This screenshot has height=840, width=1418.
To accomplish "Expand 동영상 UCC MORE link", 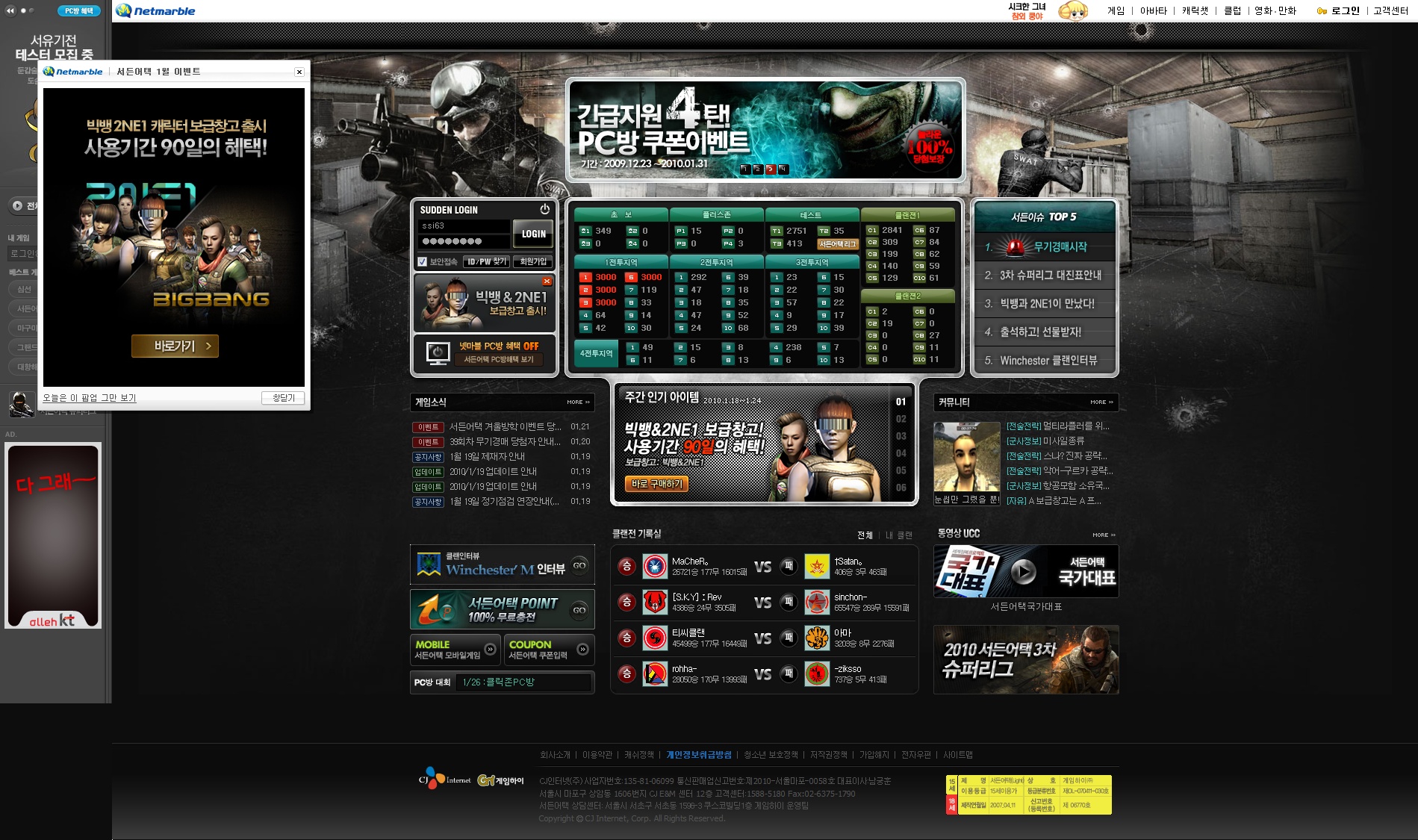I will click(x=1104, y=535).
